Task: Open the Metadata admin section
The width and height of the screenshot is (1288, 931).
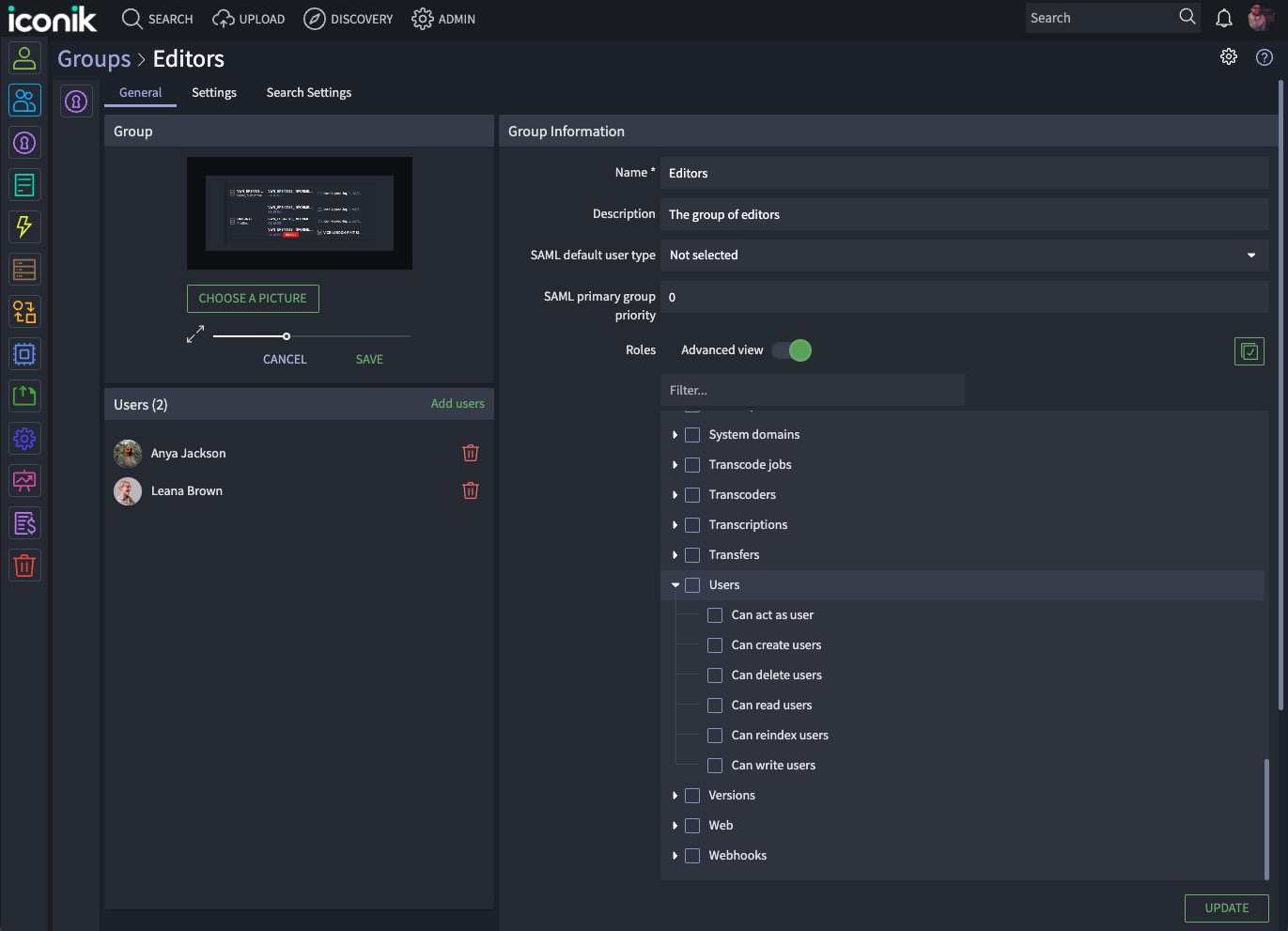Action: pyautogui.click(x=24, y=184)
